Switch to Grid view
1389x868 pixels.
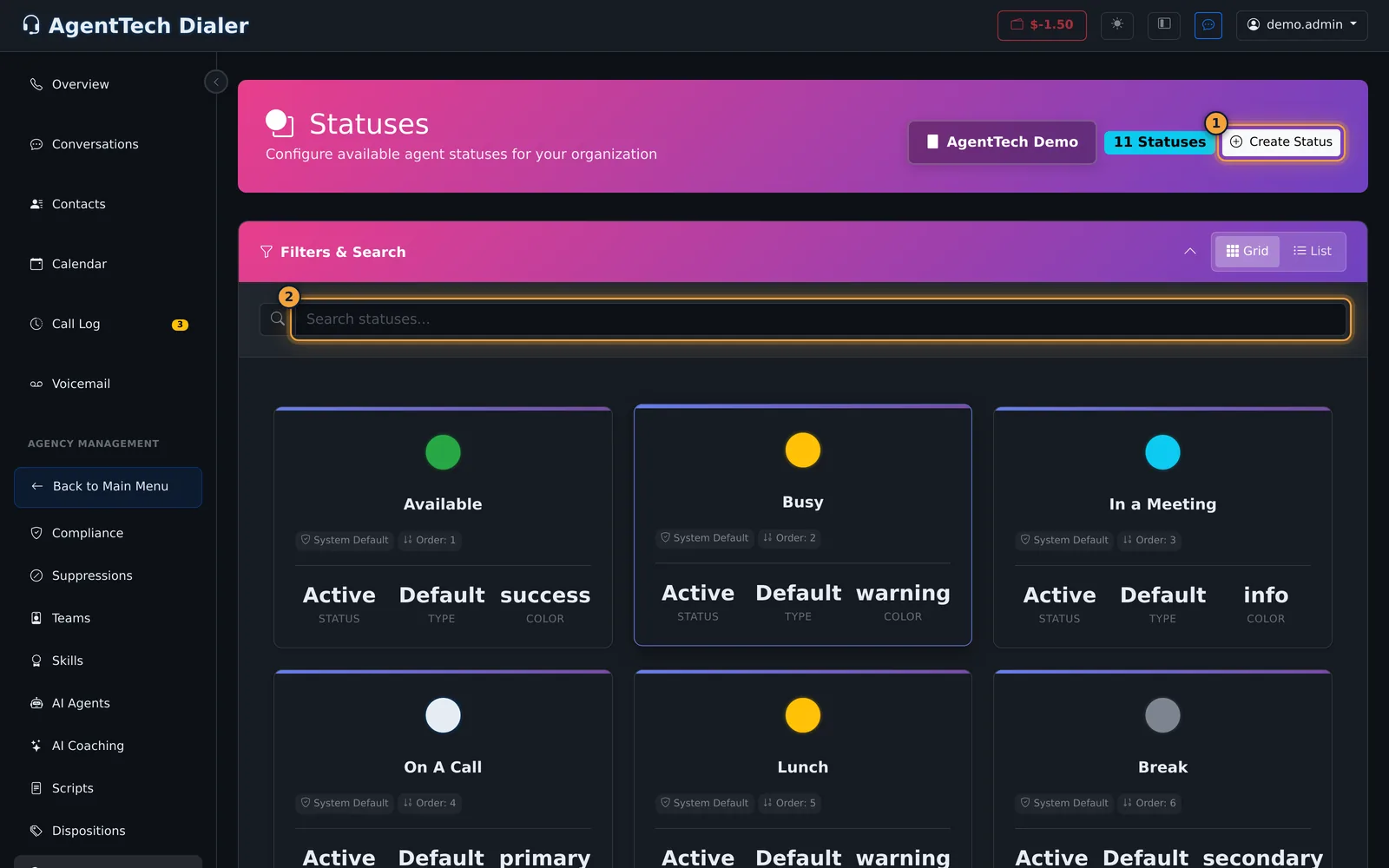click(x=1247, y=252)
